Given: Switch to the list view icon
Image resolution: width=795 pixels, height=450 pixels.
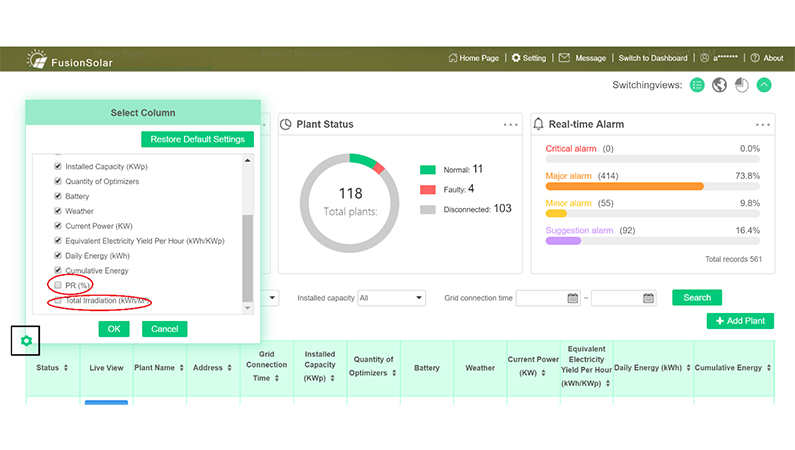Looking at the screenshot, I should pyautogui.click(x=697, y=85).
